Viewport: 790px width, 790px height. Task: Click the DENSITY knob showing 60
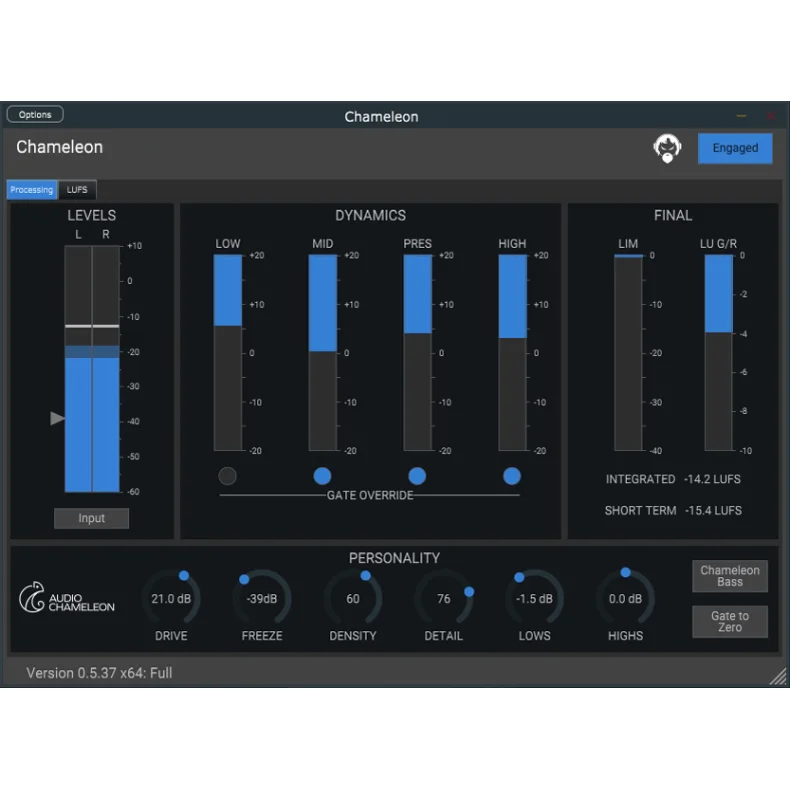point(353,598)
